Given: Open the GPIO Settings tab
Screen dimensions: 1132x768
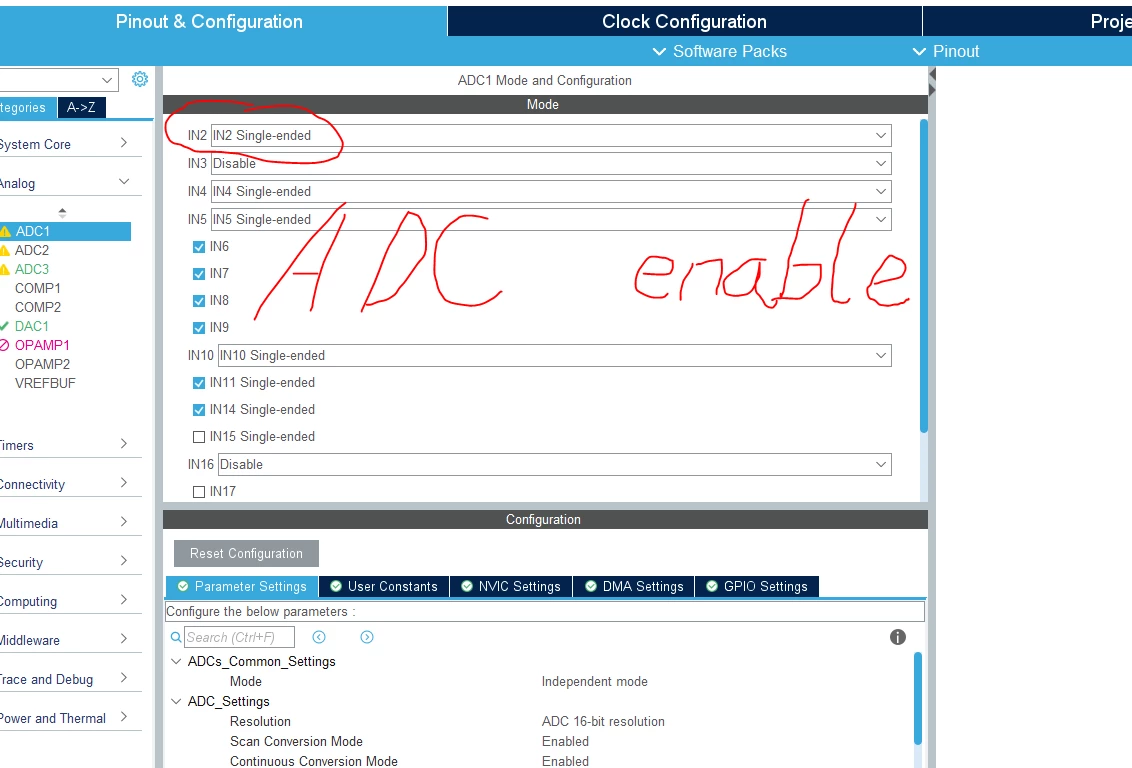Looking at the screenshot, I should [x=757, y=586].
